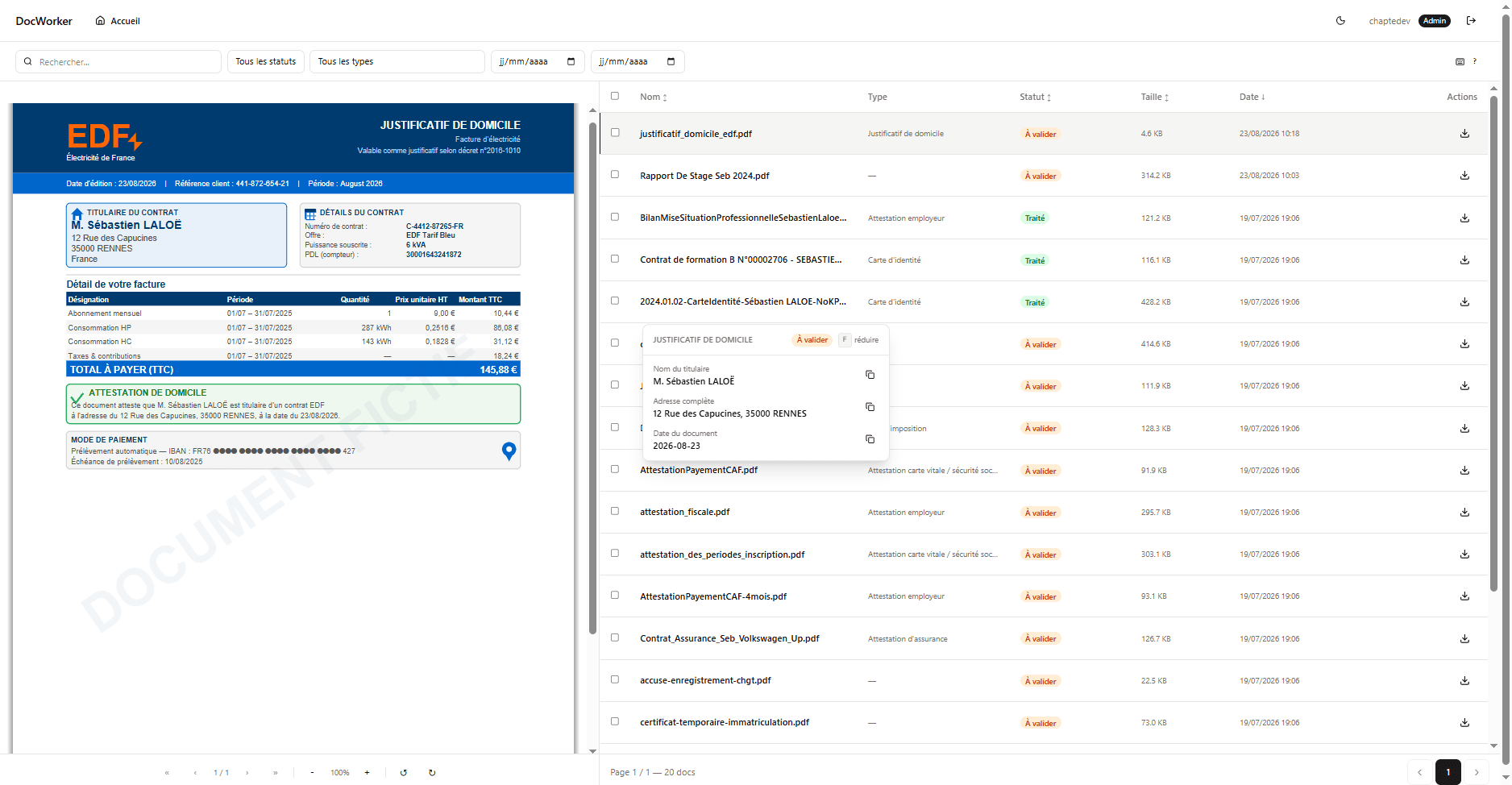Open keyboard shortcuts via the keyboard icon
The width and height of the screenshot is (1512, 785).
1460,61
